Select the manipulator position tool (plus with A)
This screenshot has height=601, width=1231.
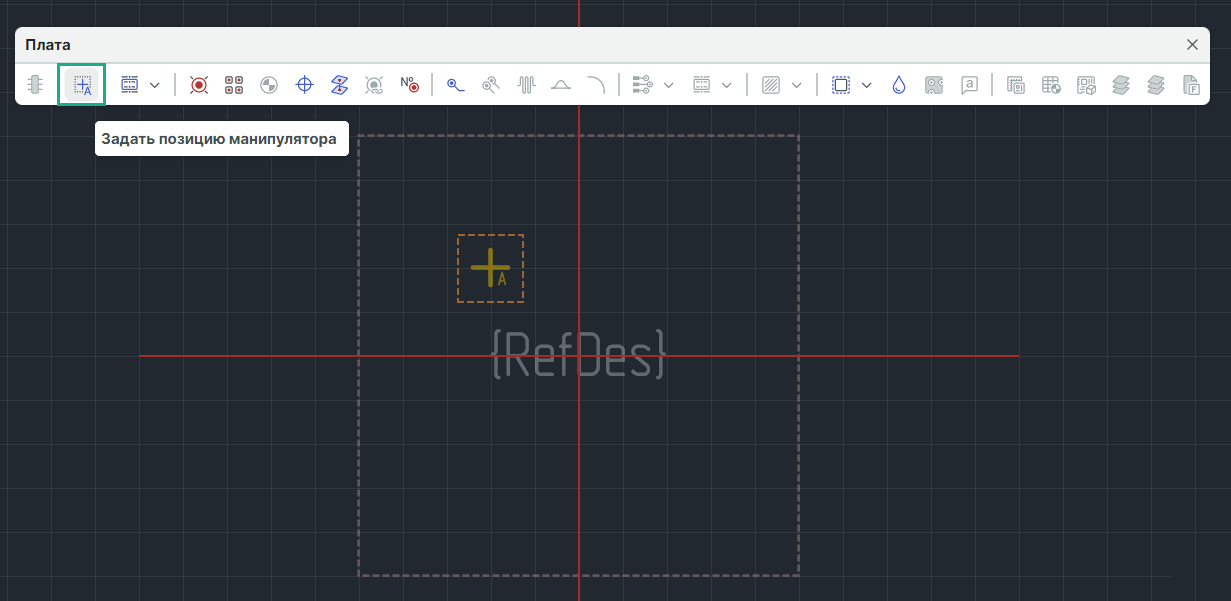(x=82, y=85)
